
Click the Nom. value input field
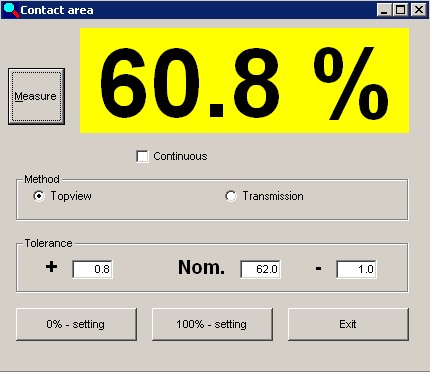click(x=260, y=269)
